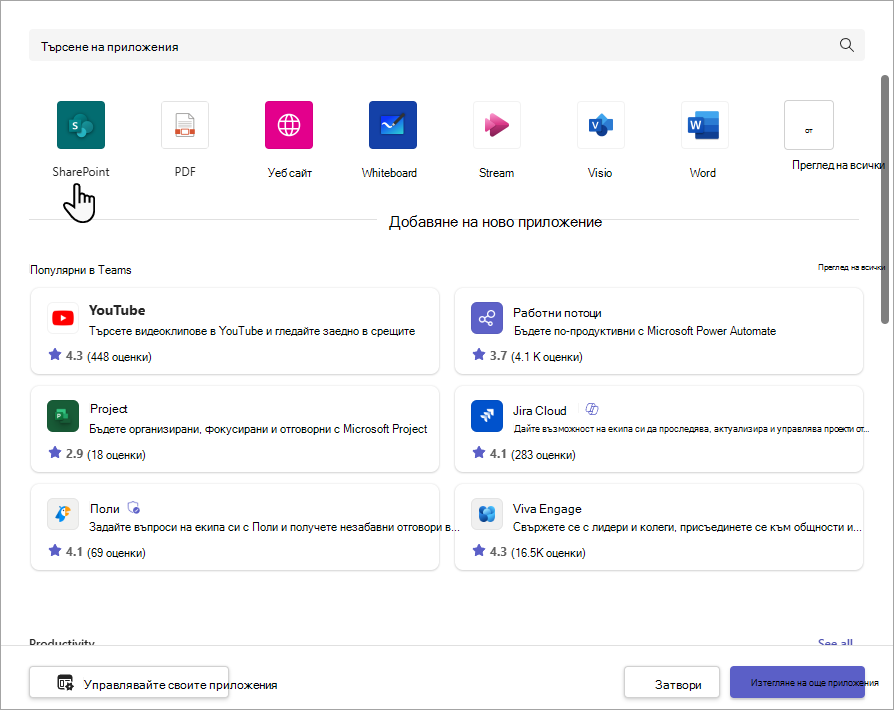894x710 pixels.
Task: Select the PDF app icon
Action: pos(185,125)
